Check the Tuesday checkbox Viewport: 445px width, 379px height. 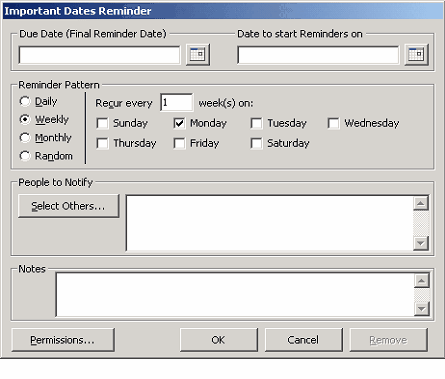[x=256, y=123]
